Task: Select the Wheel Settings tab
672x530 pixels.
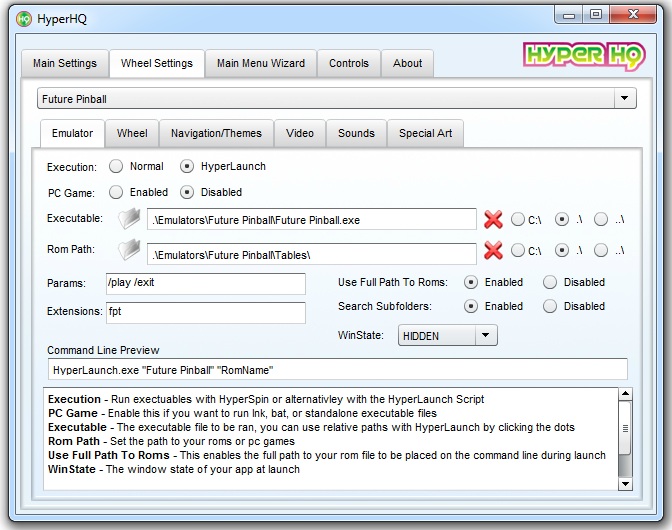Action: point(157,63)
